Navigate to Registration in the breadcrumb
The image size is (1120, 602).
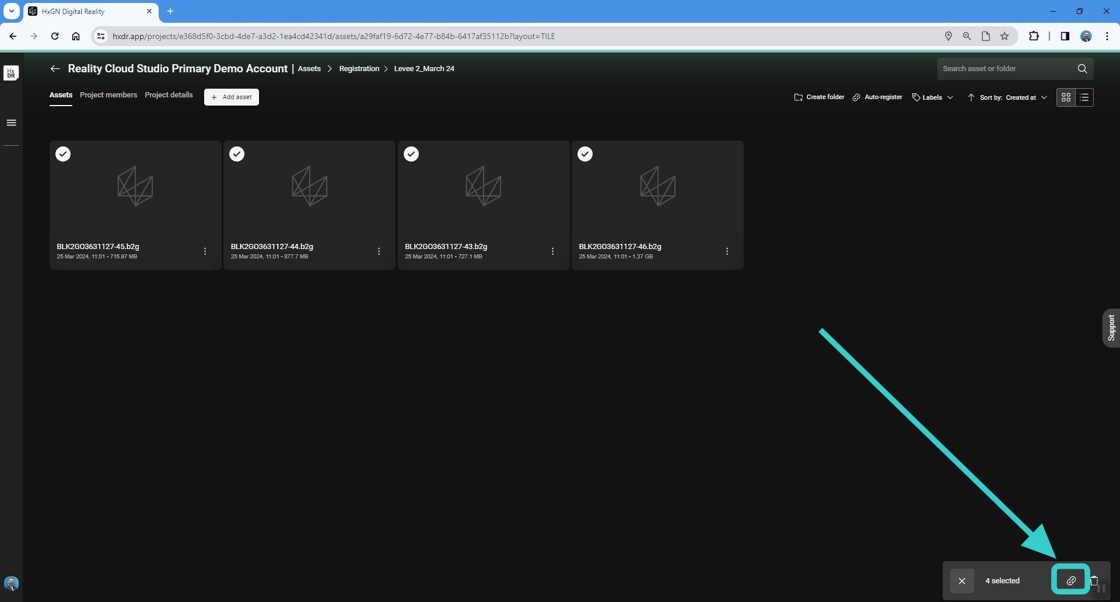[x=359, y=69]
